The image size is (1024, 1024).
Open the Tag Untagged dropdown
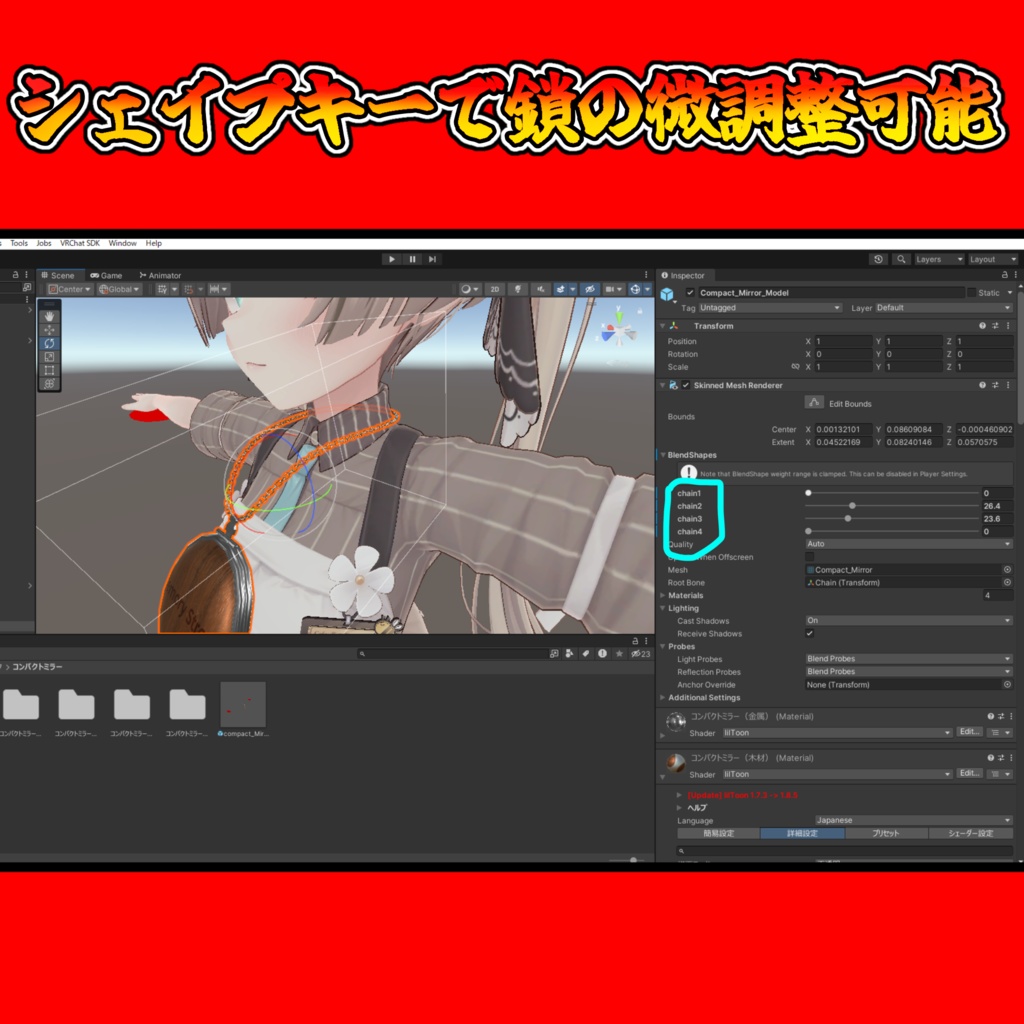[x=770, y=308]
